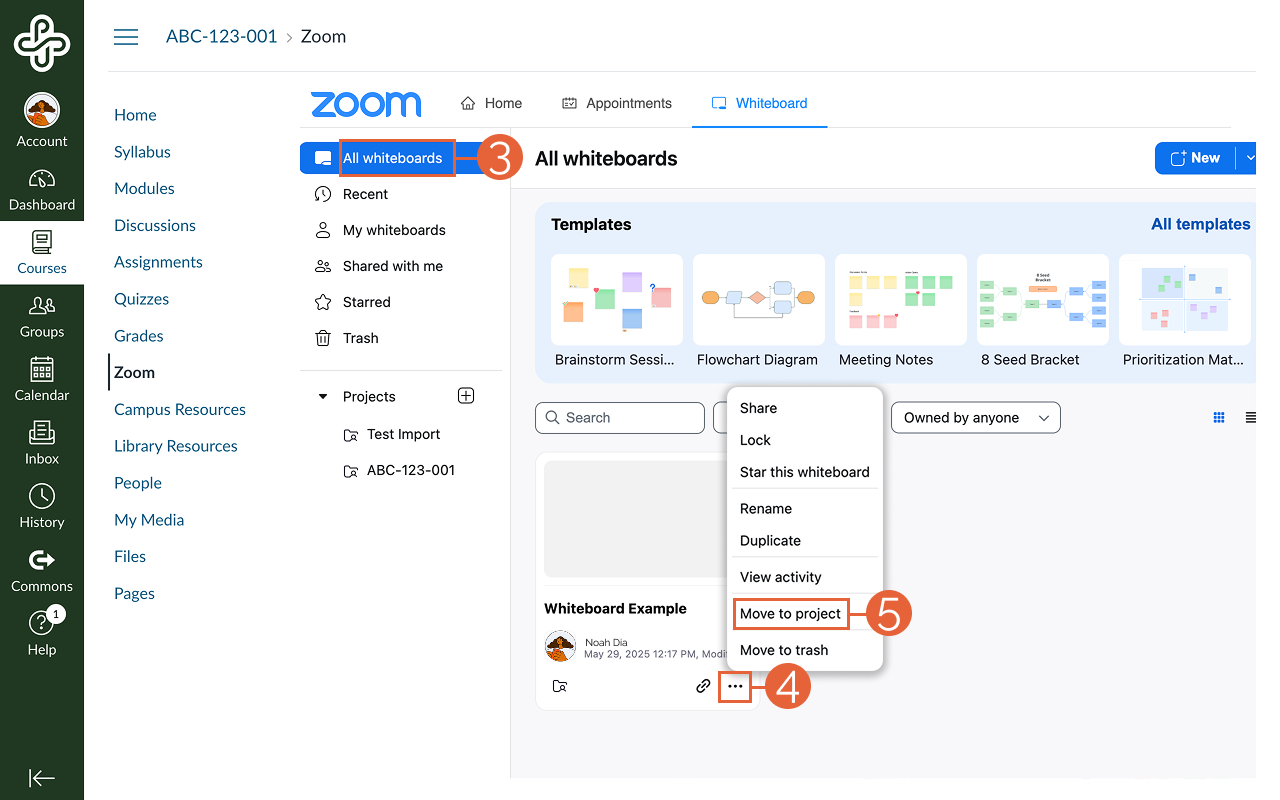Open Grades in course navigation
Screen dimensions: 1280x800
point(139,336)
